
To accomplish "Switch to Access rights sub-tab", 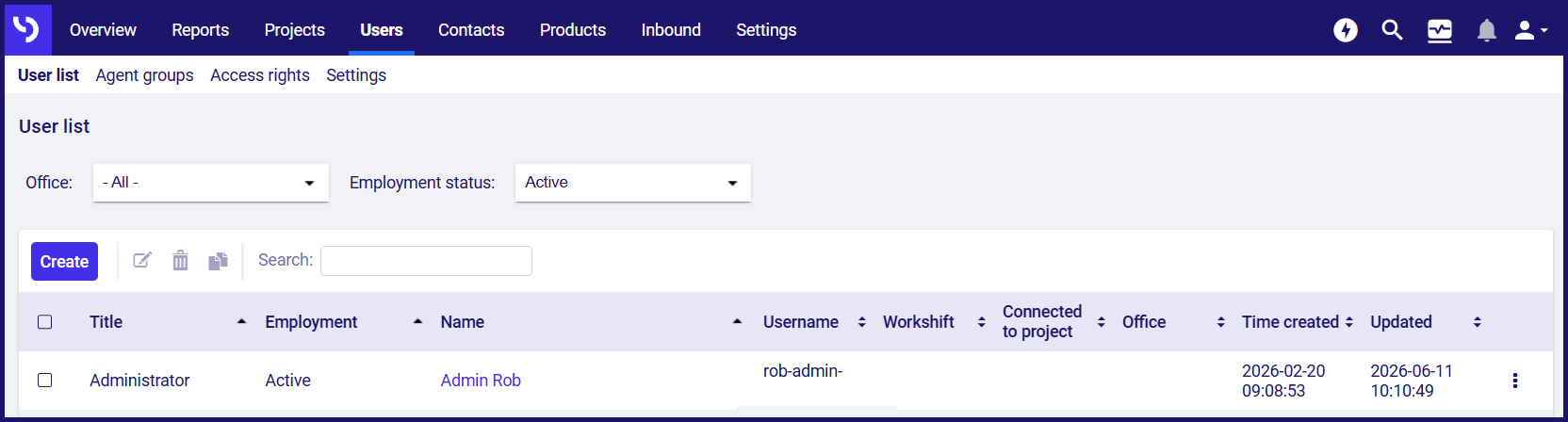I will (x=260, y=75).
